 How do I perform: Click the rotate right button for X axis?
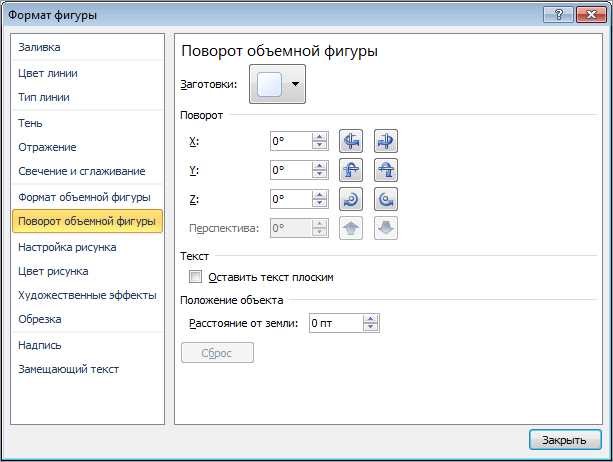[386, 141]
